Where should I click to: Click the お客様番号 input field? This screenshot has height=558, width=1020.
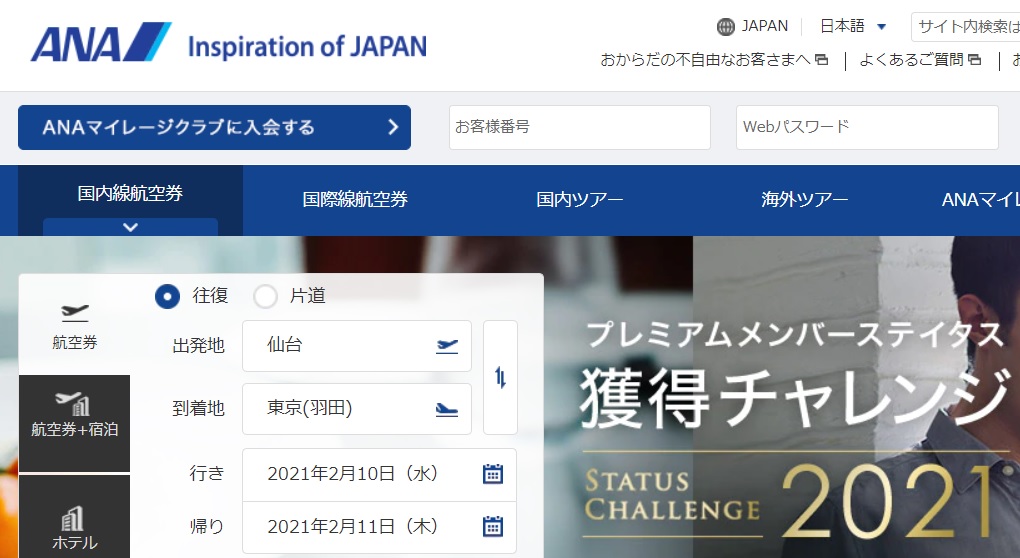tap(579, 127)
